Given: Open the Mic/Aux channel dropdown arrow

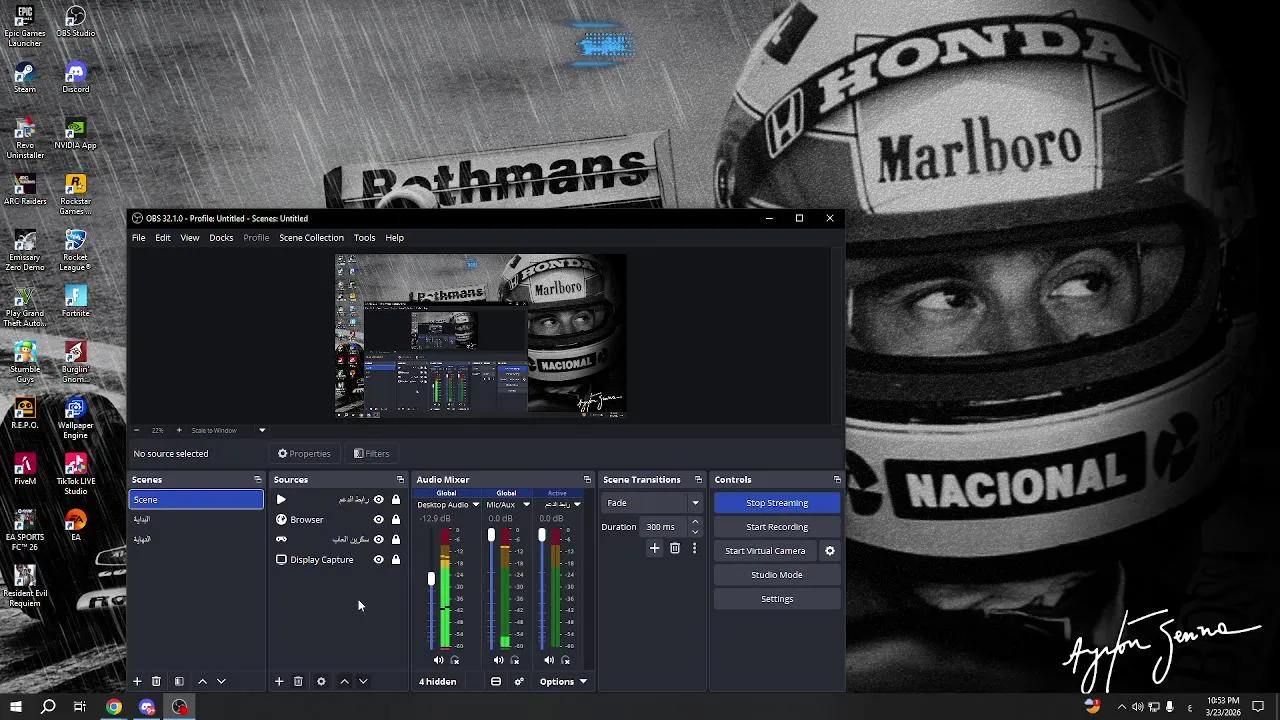Looking at the screenshot, I should pyautogui.click(x=526, y=505).
